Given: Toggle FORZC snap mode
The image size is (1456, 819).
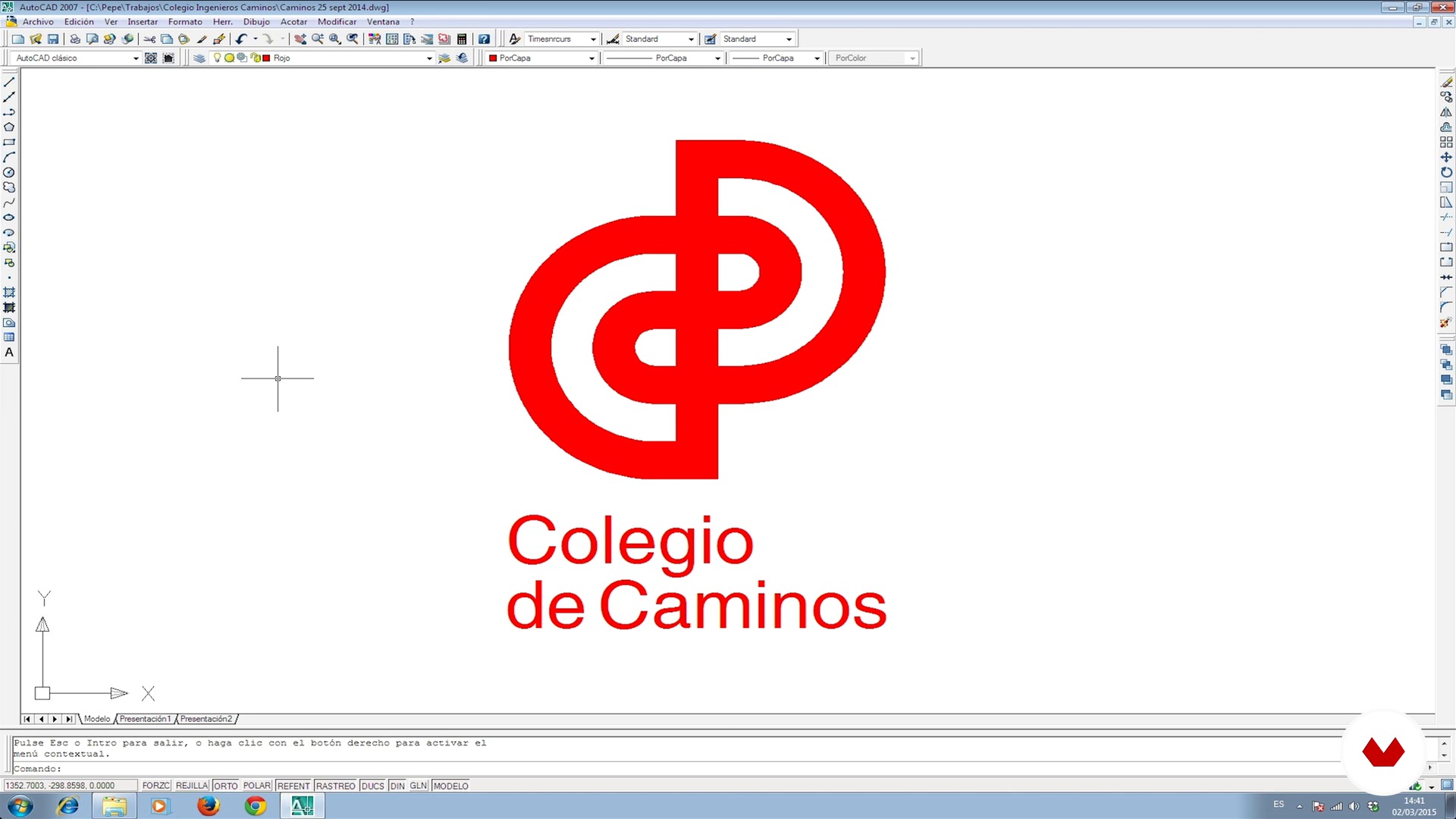Looking at the screenshot, I should coord(155,786).
